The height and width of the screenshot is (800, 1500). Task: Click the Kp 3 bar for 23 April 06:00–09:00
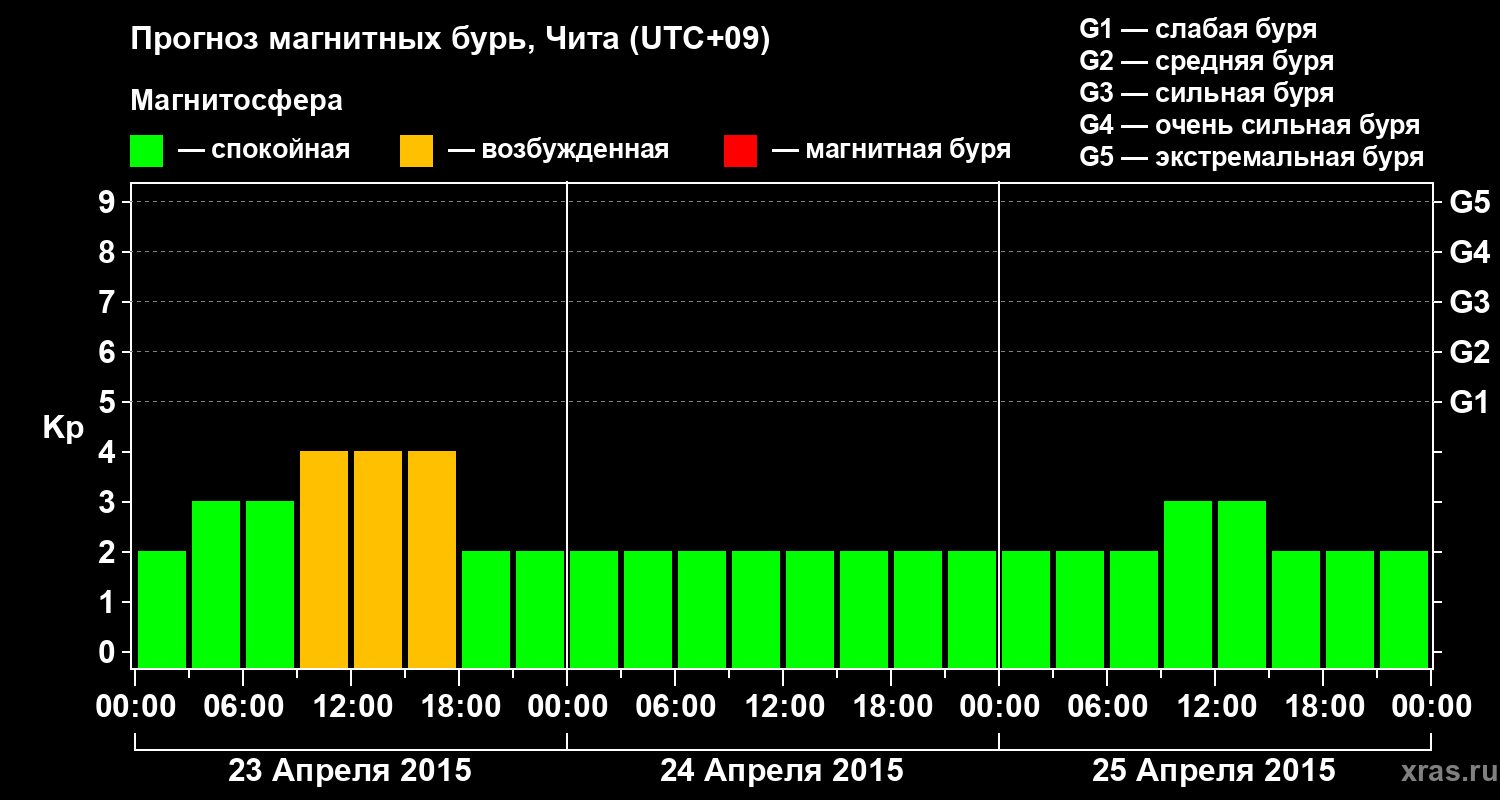(270, 584)
